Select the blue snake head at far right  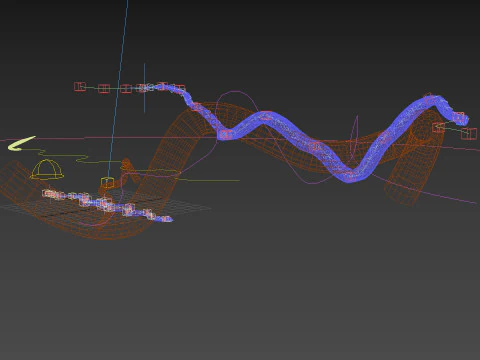[x=460, y=118]
